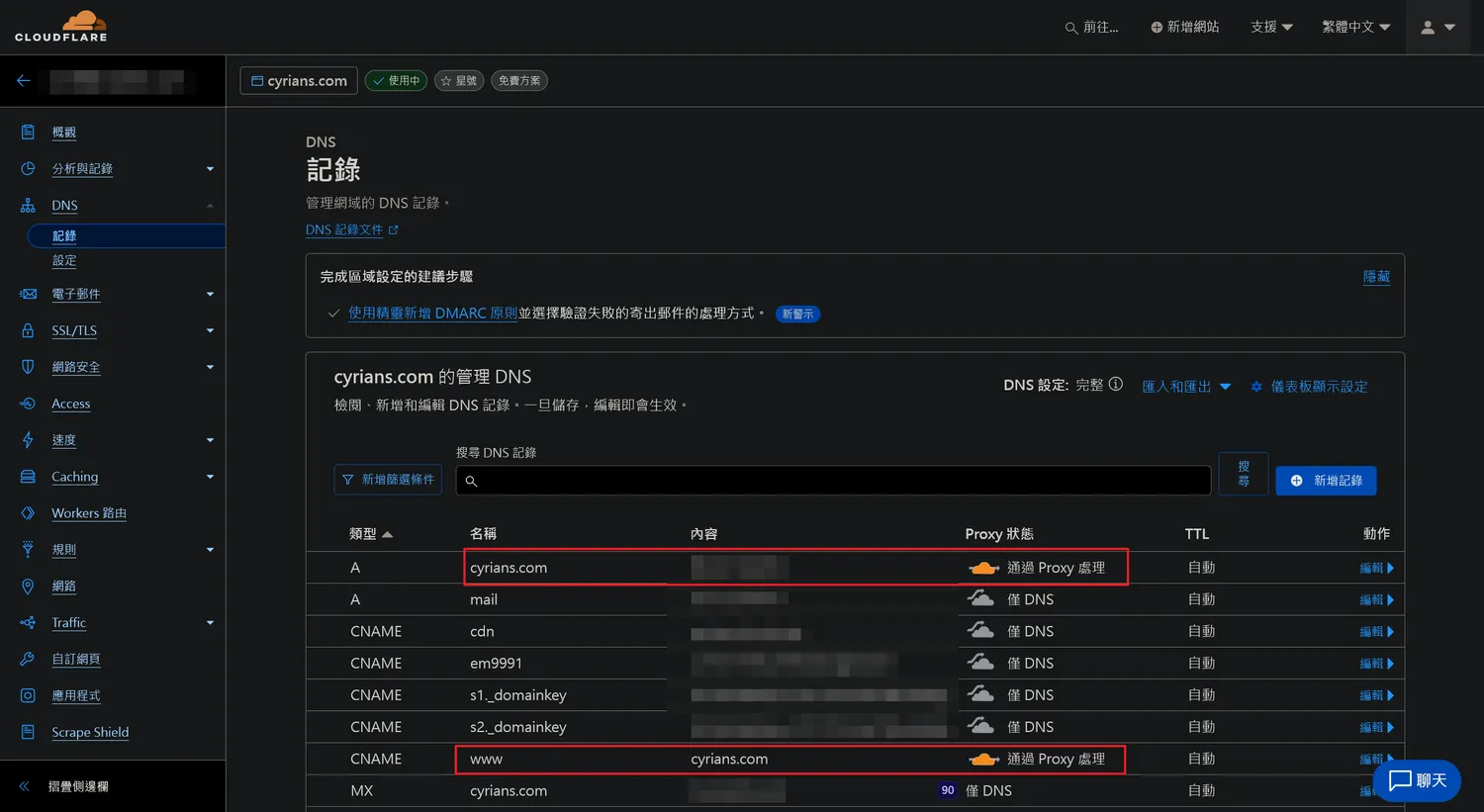Image resolution: width=1484 pixels, height=812 pixels.
Task: Click the orange proxy cloud for cyrians.com
Action: click(983, 568)
